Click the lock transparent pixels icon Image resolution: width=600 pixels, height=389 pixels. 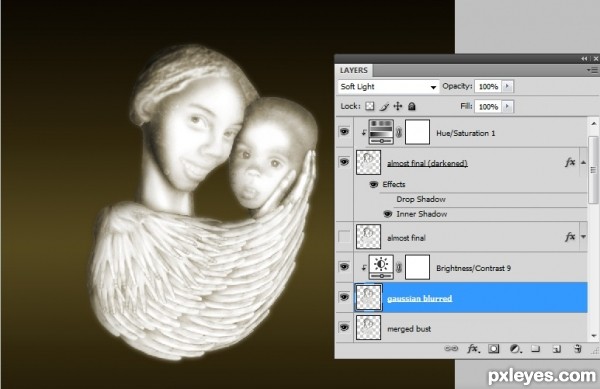[370, 106]
